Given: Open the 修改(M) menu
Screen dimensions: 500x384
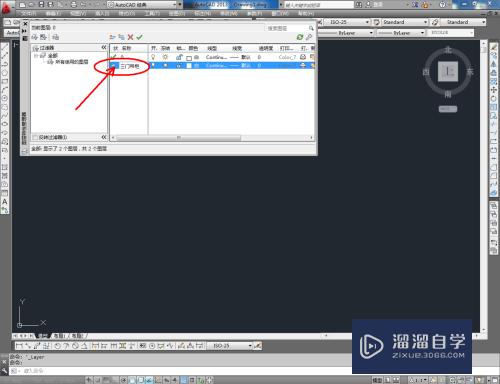Looking at the screenshot, I should (229, 14).
